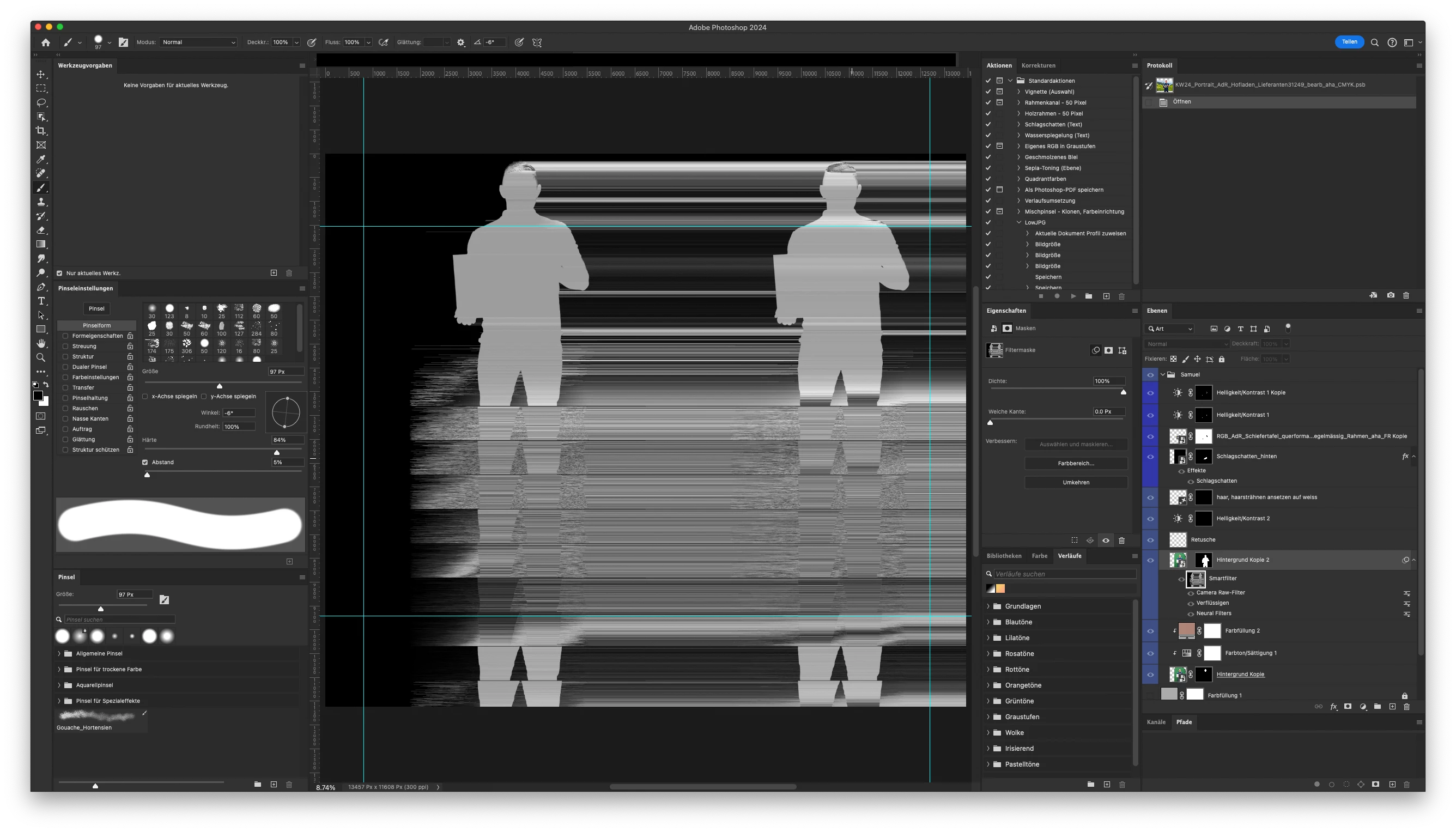Choose the Eraser tool
Image resolution: width=1456 pixels, height=832 pixels.
tap(41, 230)
